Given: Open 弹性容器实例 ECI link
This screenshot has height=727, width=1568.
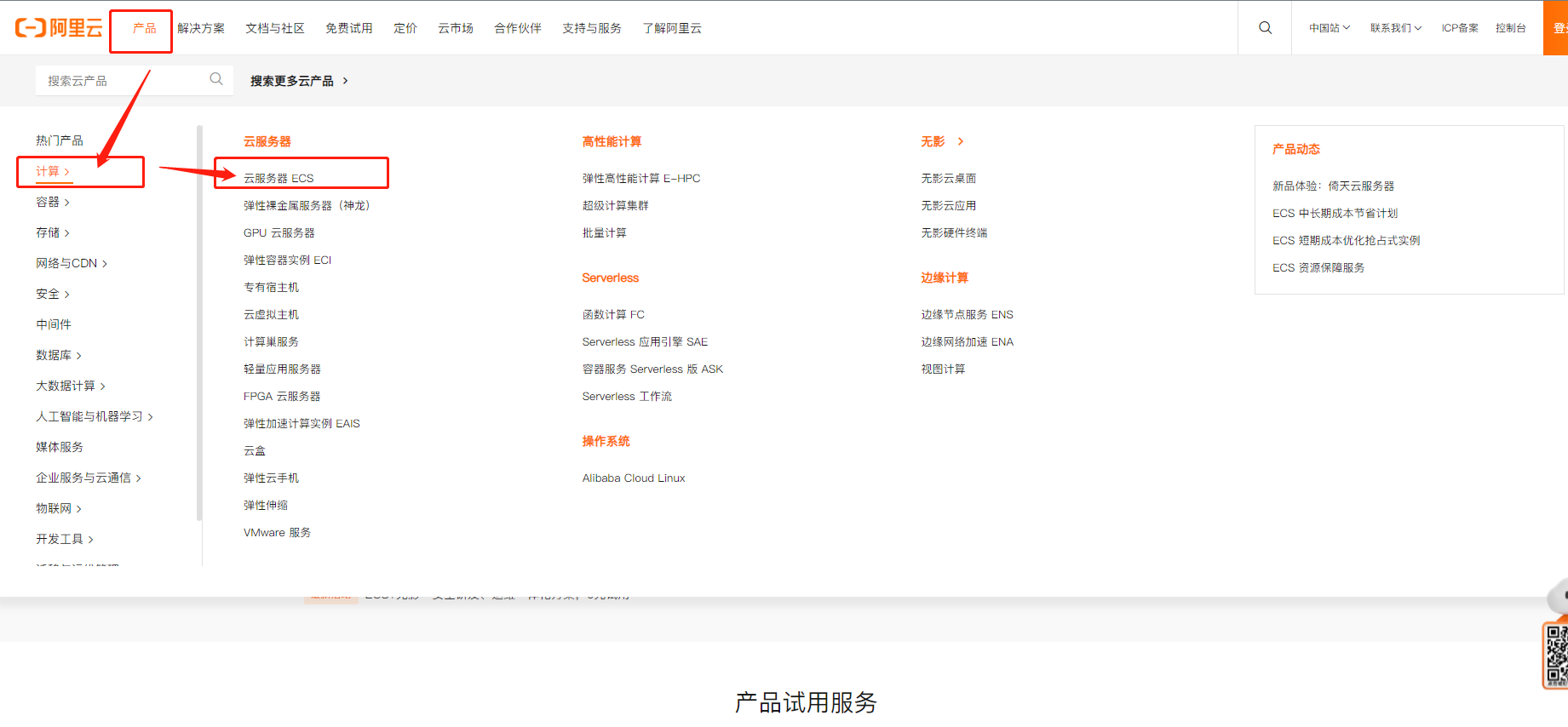Looking at the screenshot, I should pos(288,260).
